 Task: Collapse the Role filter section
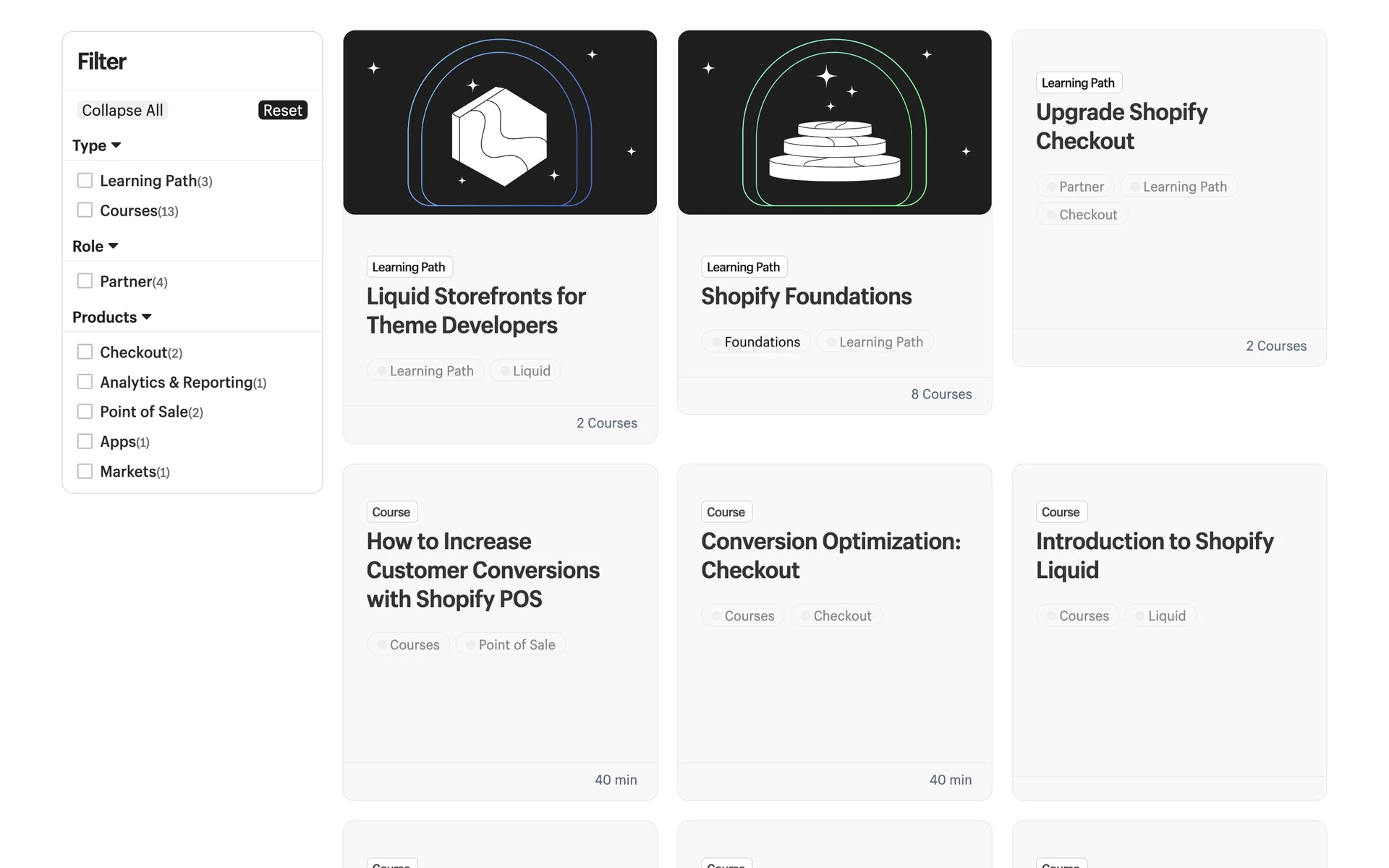pos(95,246)
